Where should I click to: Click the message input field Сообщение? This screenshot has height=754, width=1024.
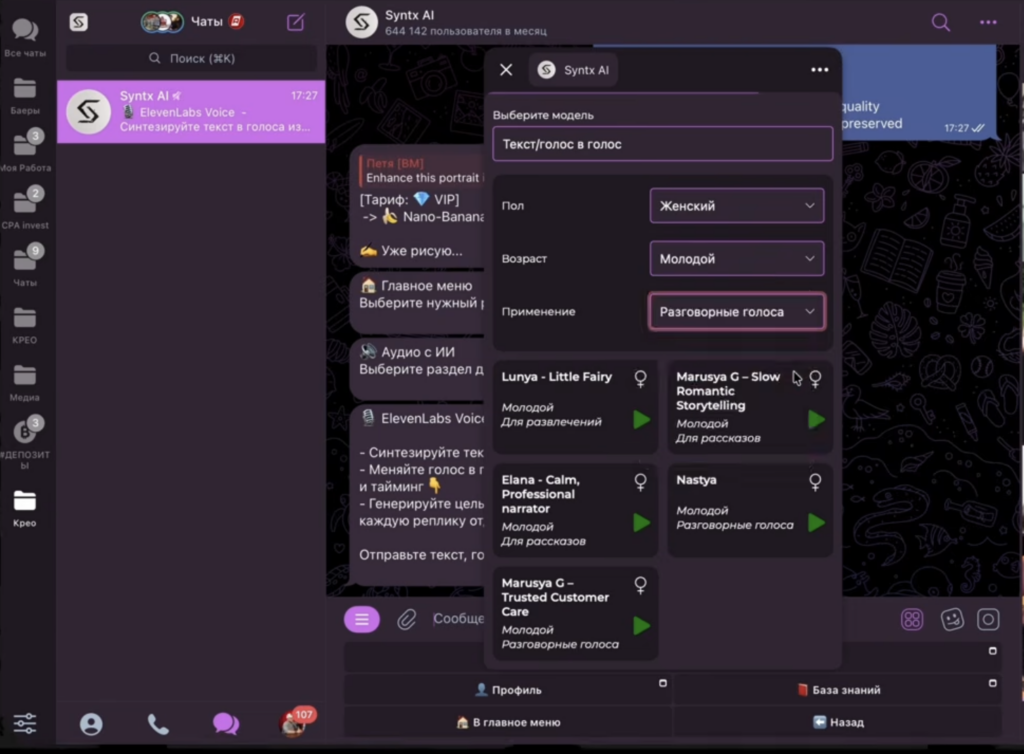pyautogui.click(x=458, y=618)
